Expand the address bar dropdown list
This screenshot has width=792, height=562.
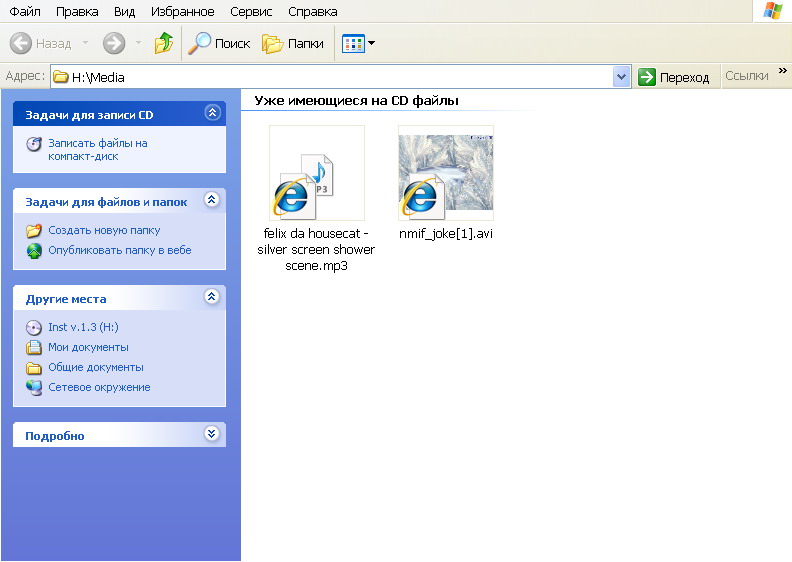pyautogui.click(x=621, y=77)
